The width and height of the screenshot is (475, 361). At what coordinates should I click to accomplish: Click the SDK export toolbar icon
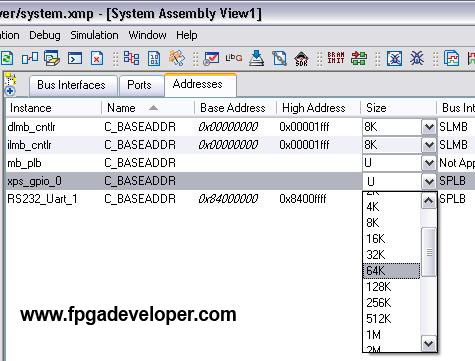pos(301,59)
